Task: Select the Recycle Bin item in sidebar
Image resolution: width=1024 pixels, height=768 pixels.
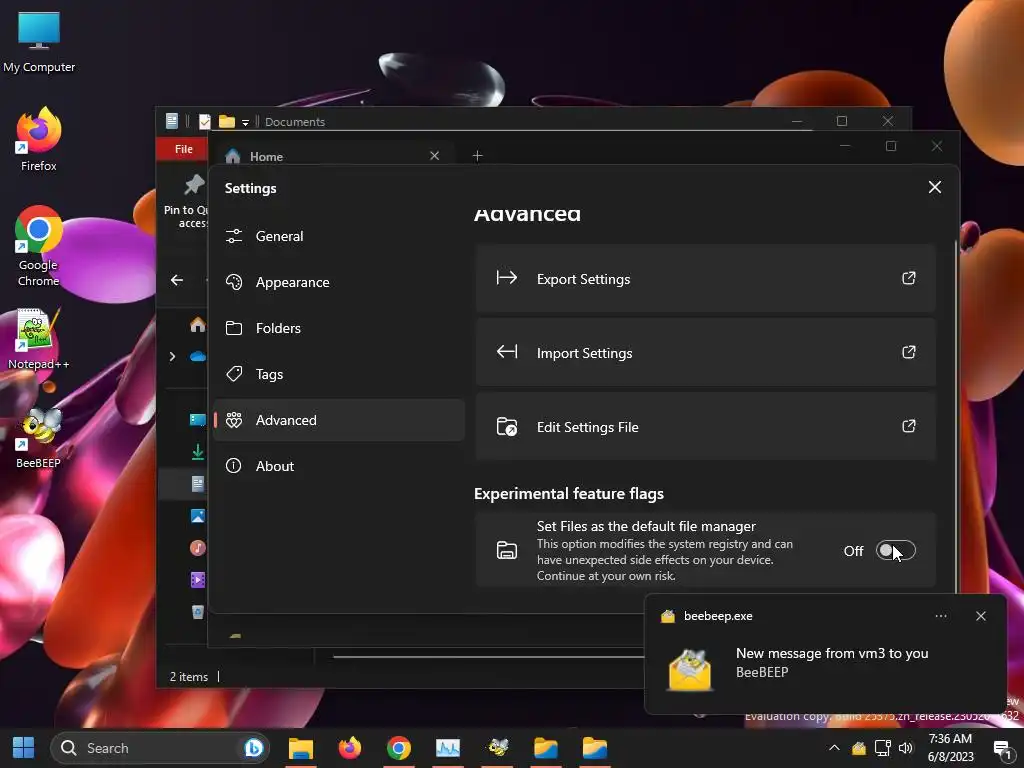Action: (197, 612)
